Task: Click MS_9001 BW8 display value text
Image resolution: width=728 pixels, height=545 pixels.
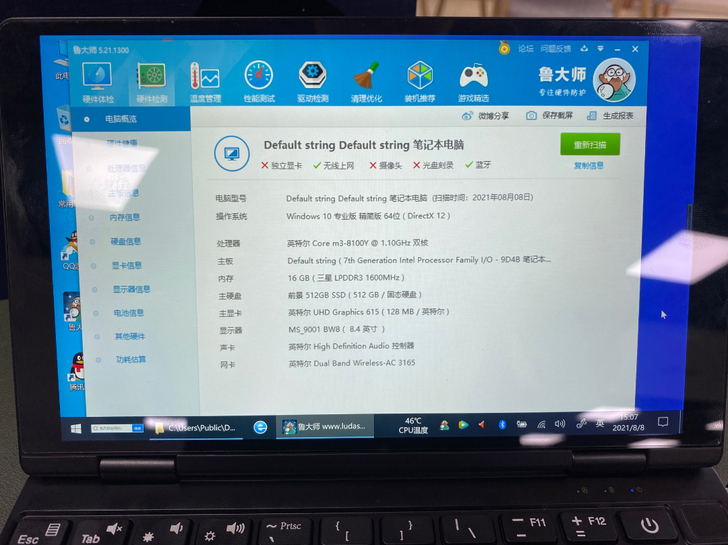Action: (337, 329)
